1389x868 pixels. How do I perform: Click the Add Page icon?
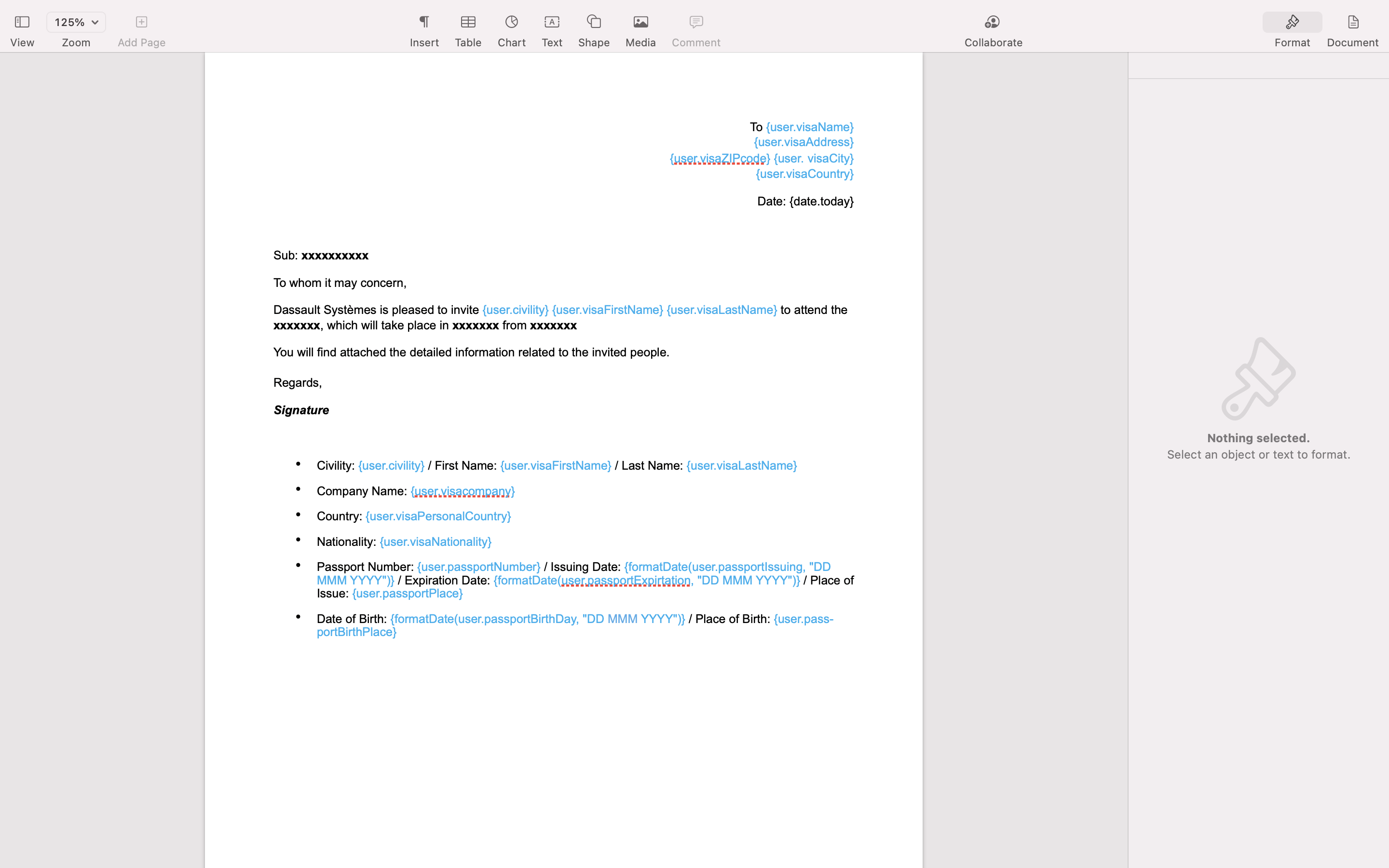point(141,22)
